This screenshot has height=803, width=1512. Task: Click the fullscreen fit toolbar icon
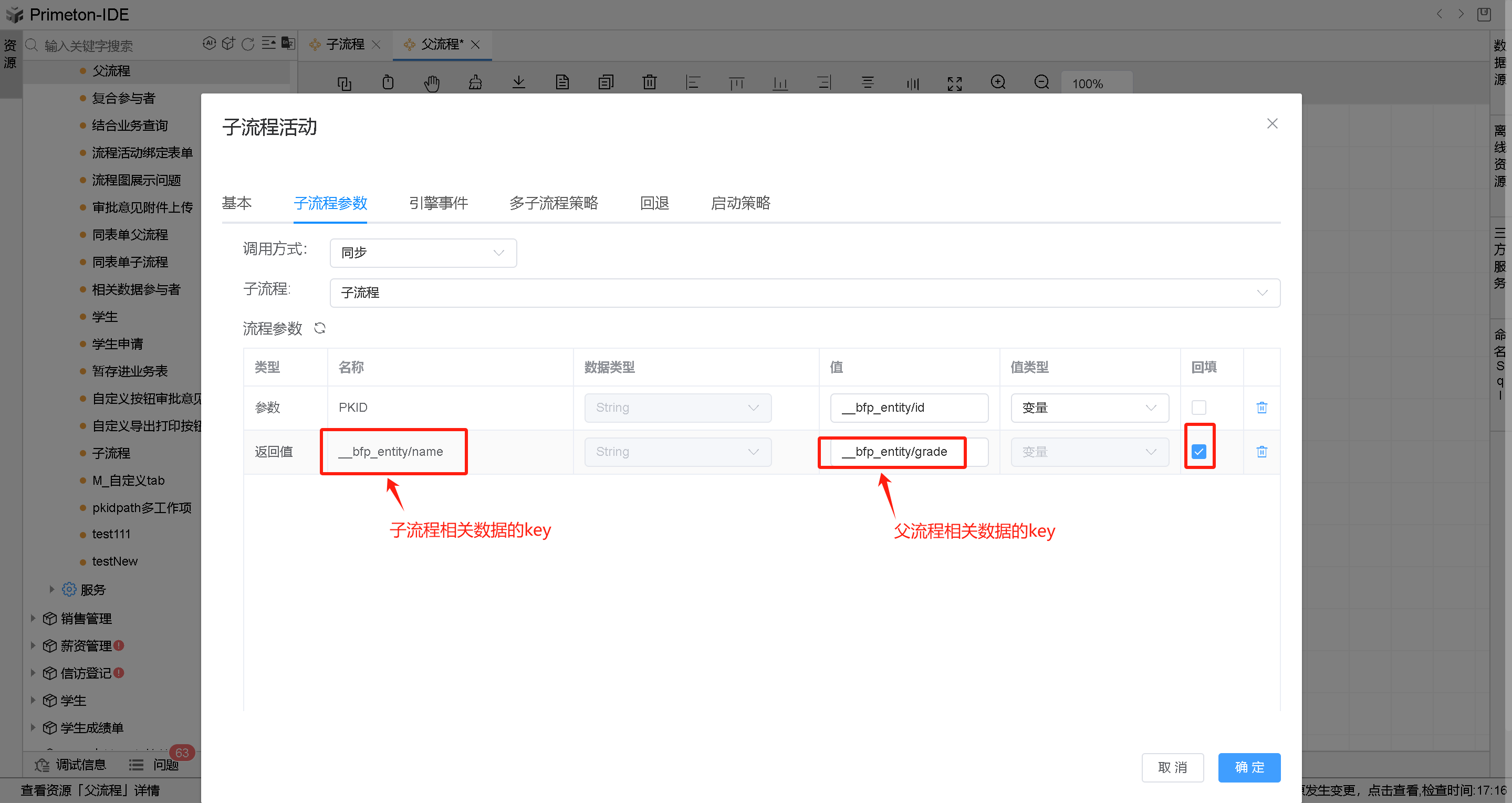click(954, 84)
